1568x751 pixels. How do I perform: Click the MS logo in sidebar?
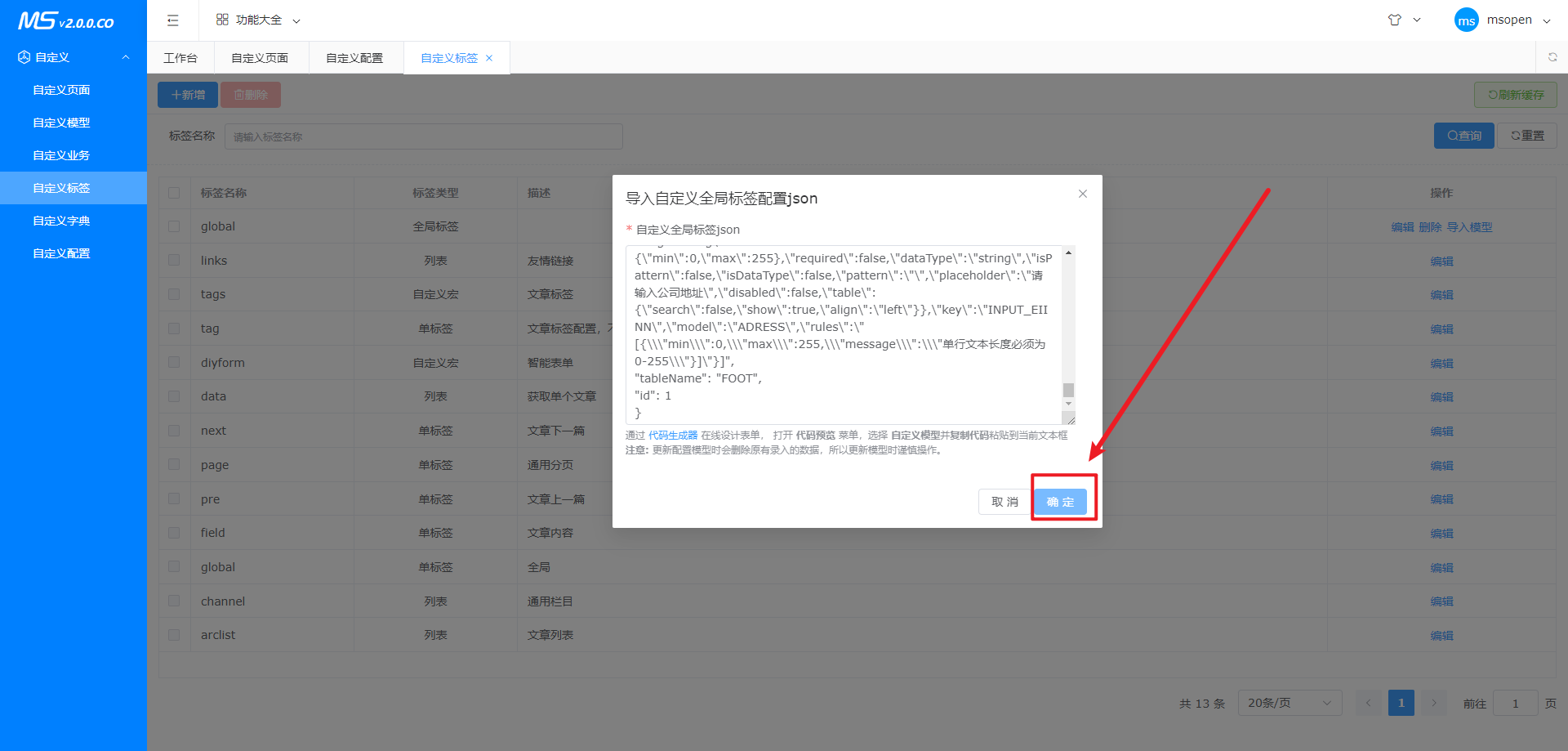point(65,21)
